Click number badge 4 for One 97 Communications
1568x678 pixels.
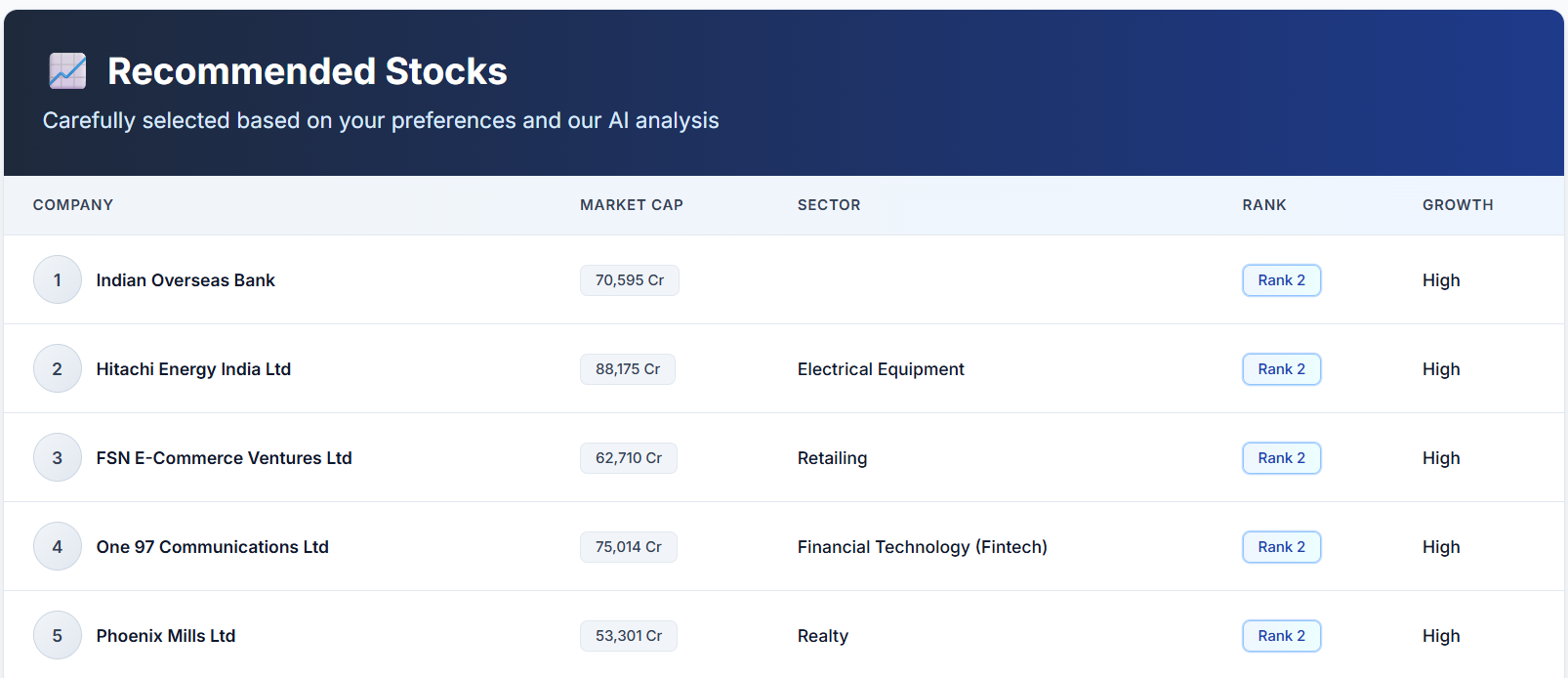point(58,547)
